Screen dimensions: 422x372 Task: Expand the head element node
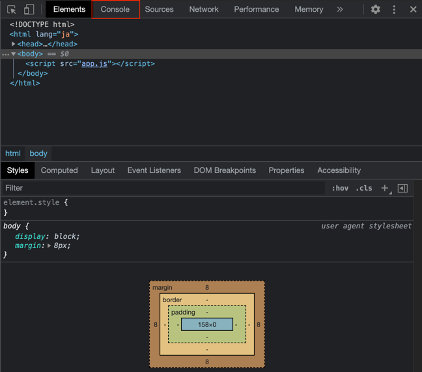13,44
